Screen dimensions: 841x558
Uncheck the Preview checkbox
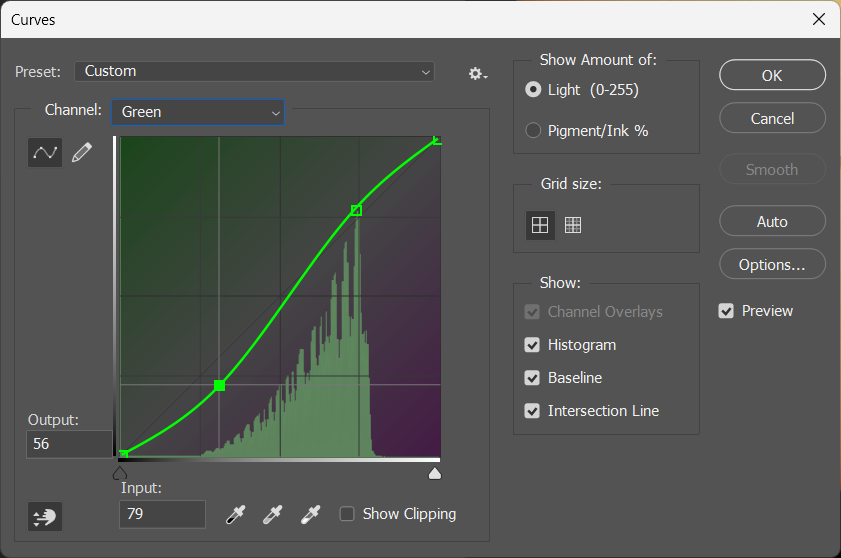pyautogui.click(x=726, y=311)
